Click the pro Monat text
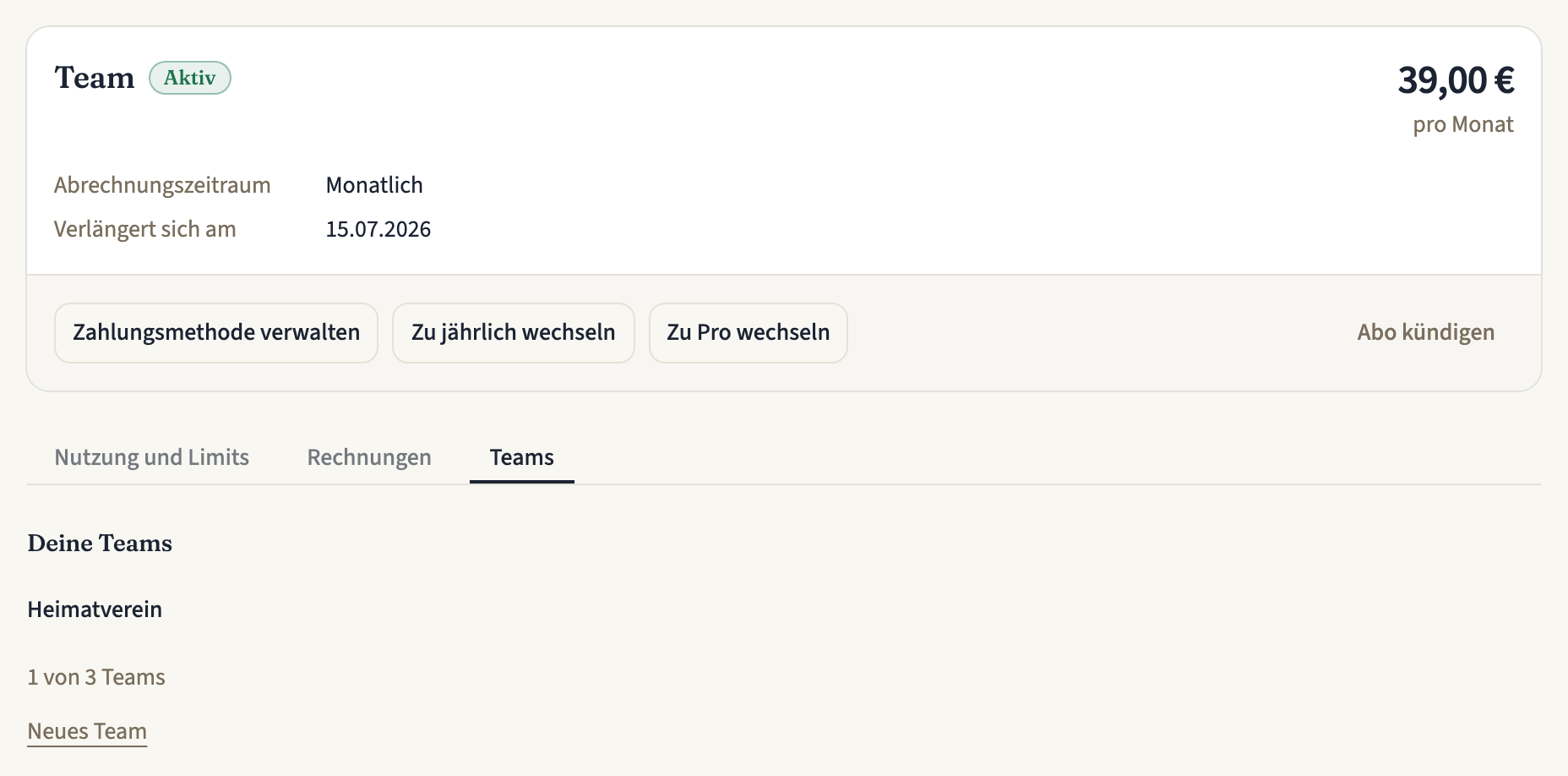The height and width of the screenshot is (776, 1568). 1463,124
